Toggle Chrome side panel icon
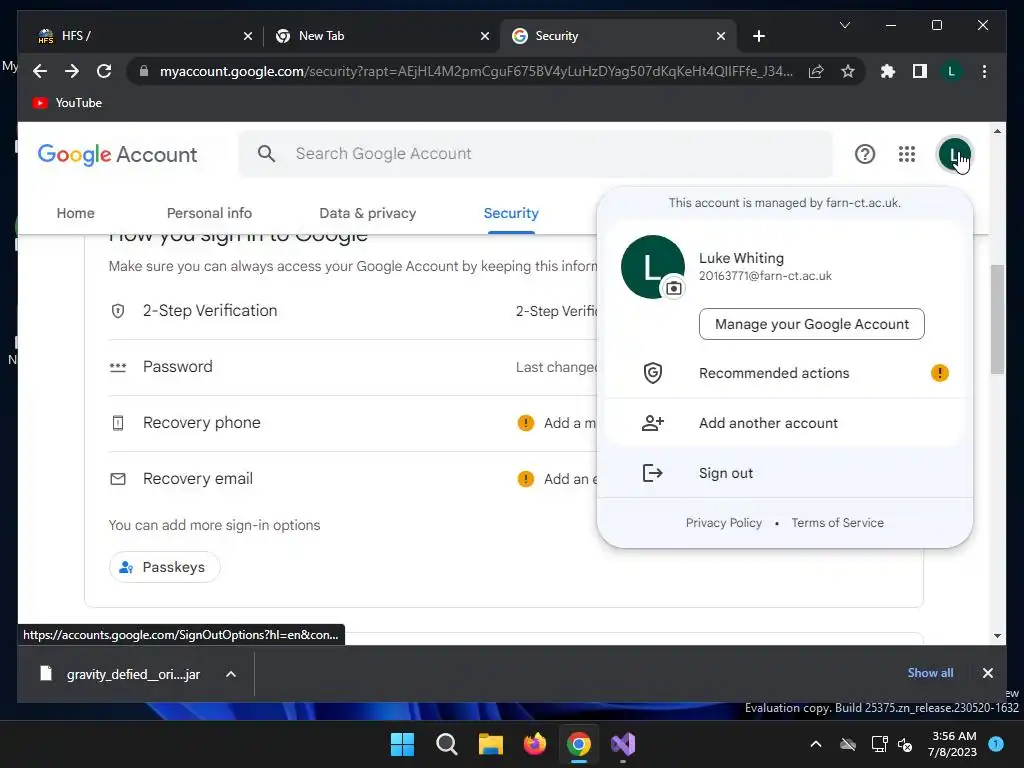Viewport: 1024px width, 768px height. click(x=920, y=71)
